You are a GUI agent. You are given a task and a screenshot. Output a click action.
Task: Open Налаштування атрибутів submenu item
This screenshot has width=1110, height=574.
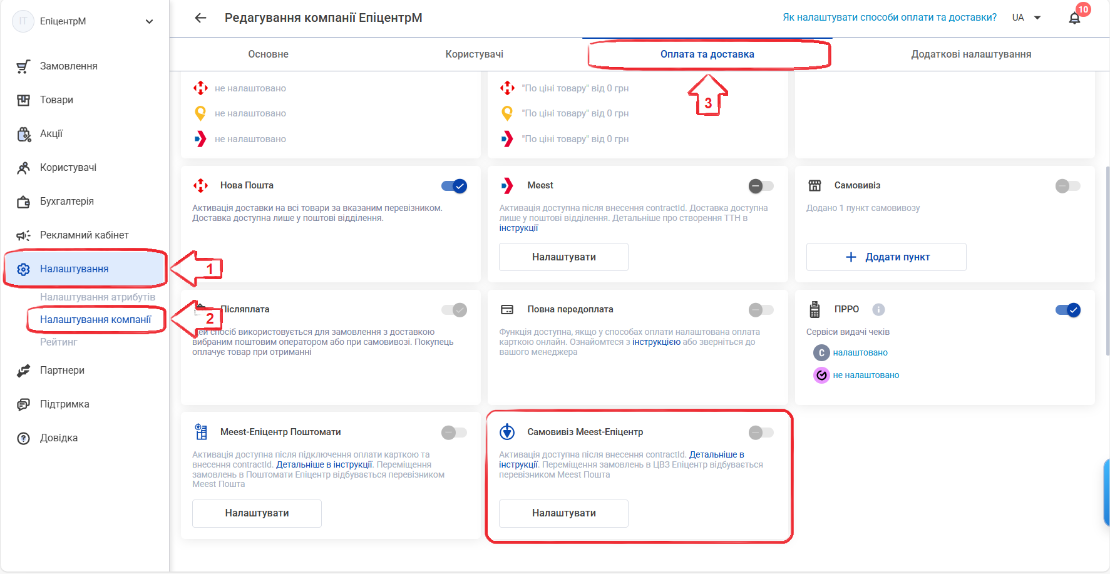coord(98,297)
